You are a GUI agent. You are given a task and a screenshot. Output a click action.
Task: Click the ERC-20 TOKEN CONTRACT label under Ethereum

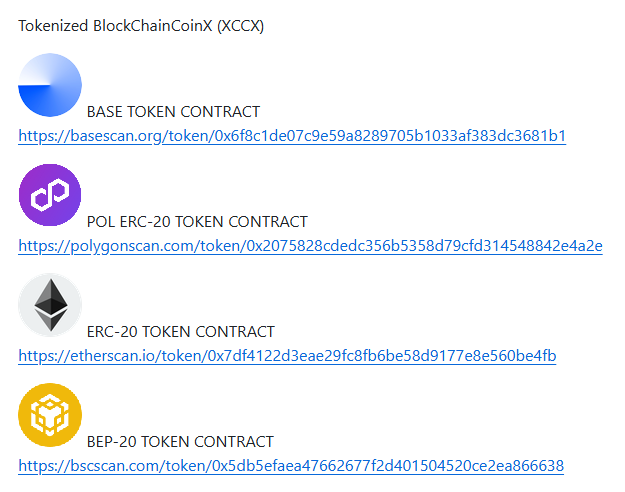pyautogui.click(x=180, y=332)
